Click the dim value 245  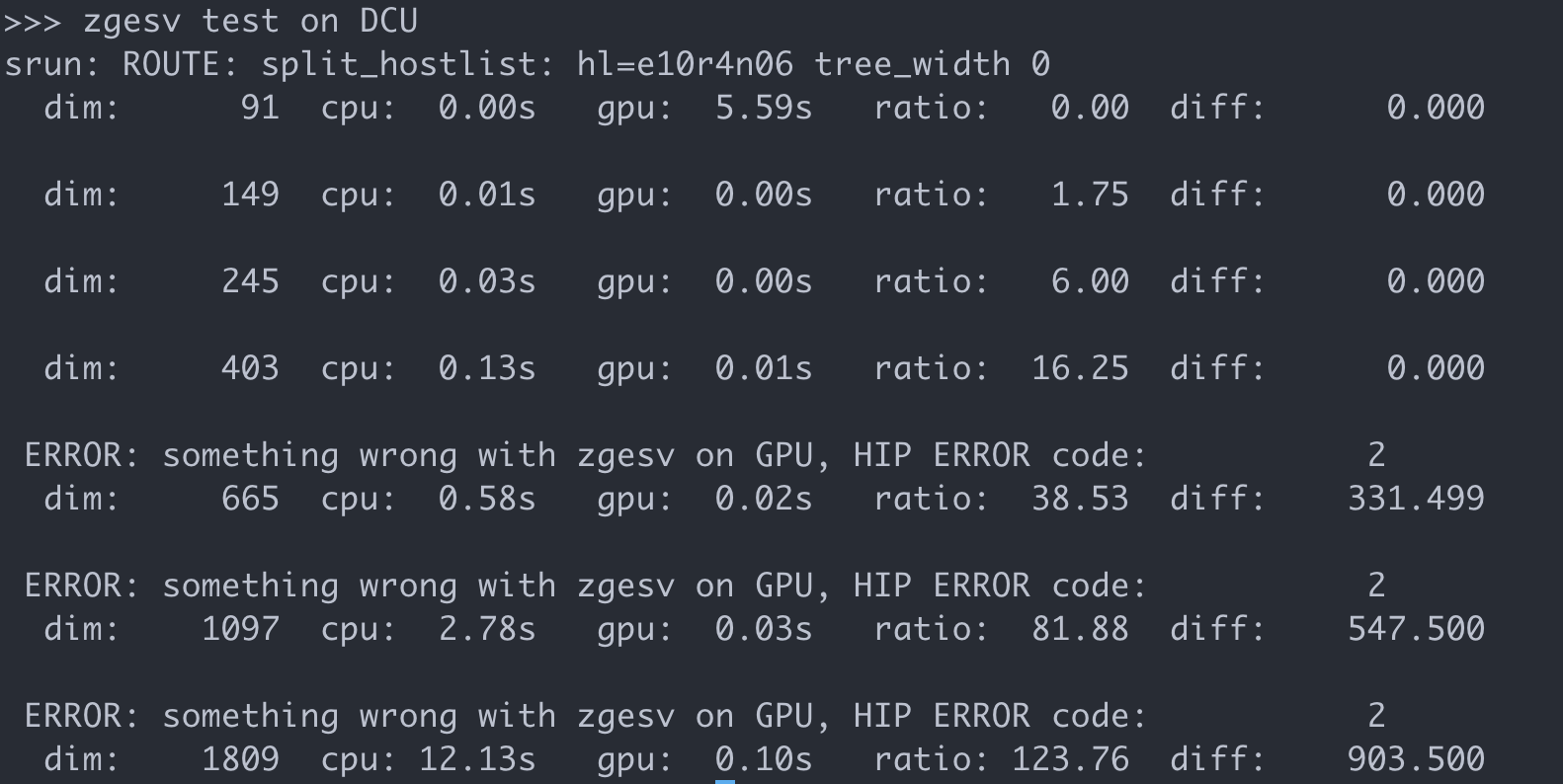(250, 281)
